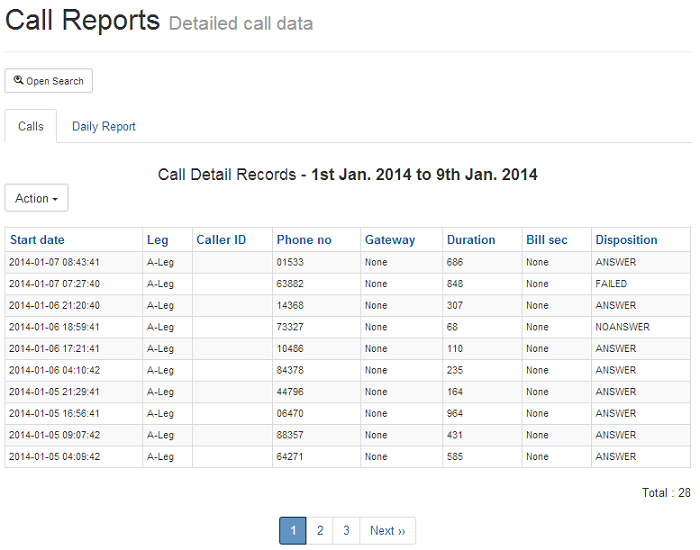Screen dimensions: 700x550
Task: Go to Next page of results
Action: pos(388,531)
